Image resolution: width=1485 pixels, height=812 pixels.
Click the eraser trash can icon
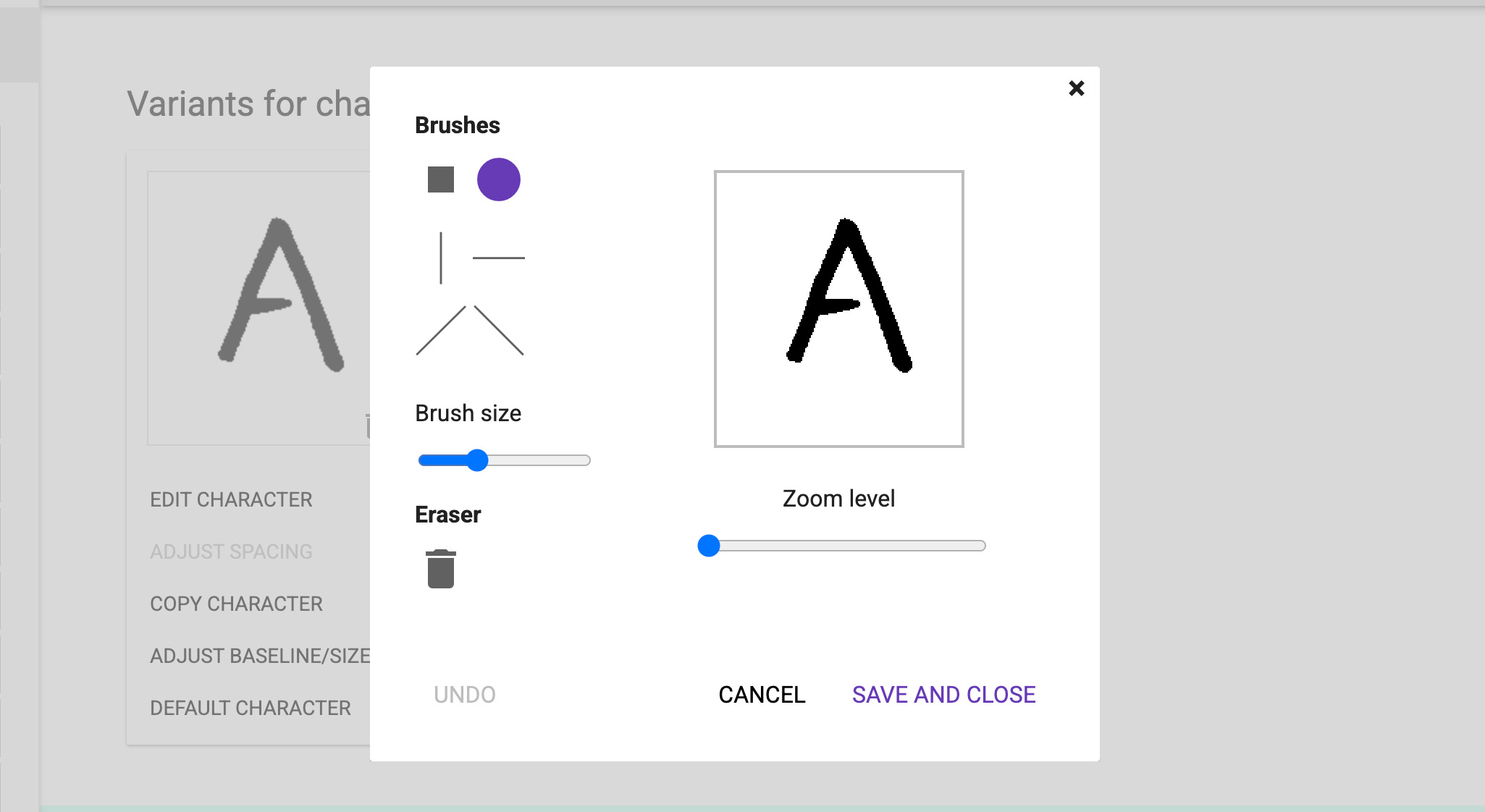click(440, 569)
